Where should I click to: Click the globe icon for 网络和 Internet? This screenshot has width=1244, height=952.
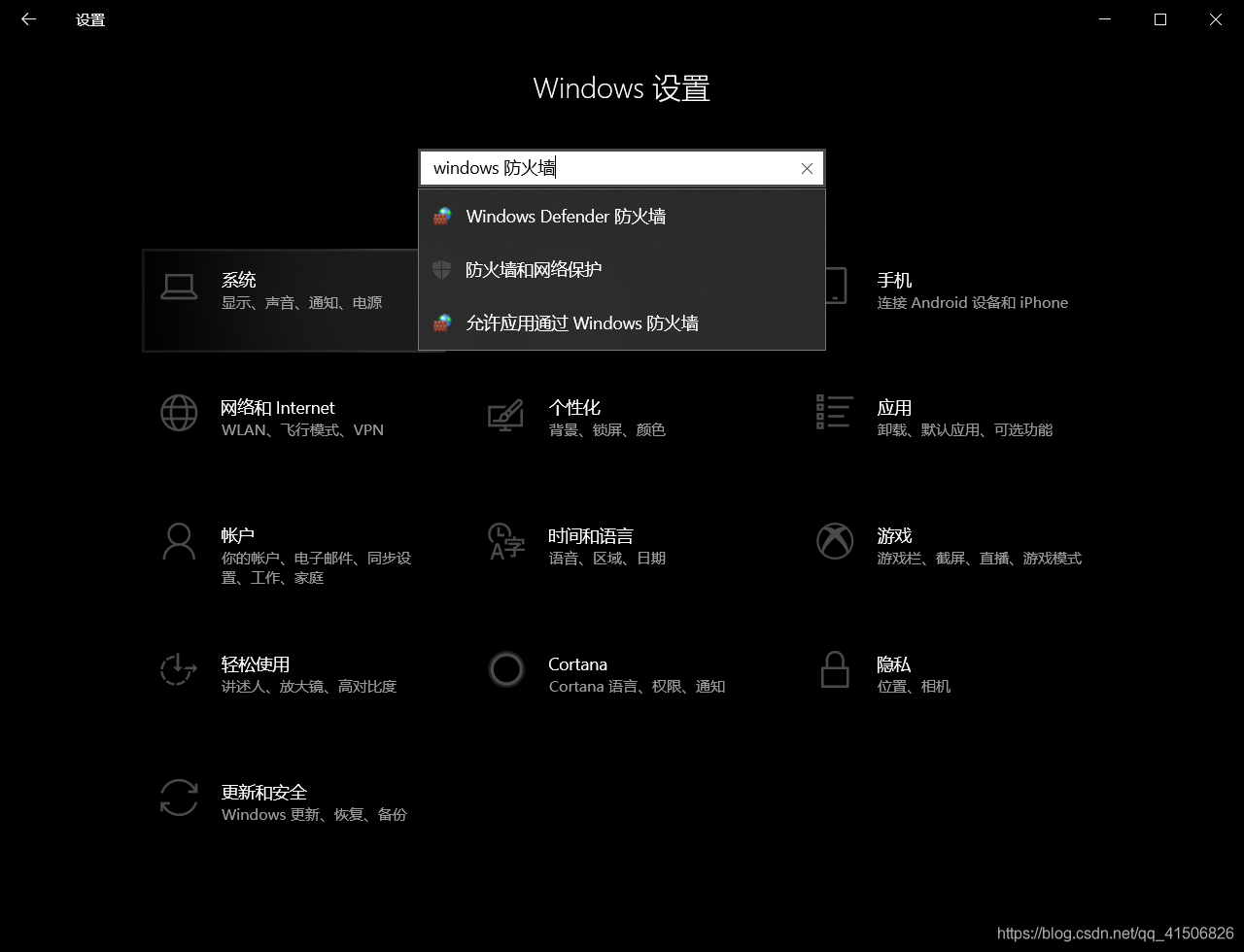pos(179,413)
